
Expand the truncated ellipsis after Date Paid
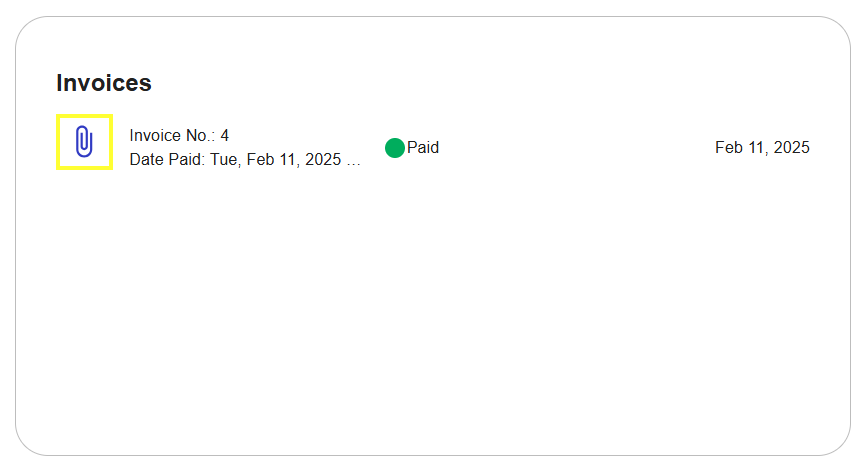point(353,161)
